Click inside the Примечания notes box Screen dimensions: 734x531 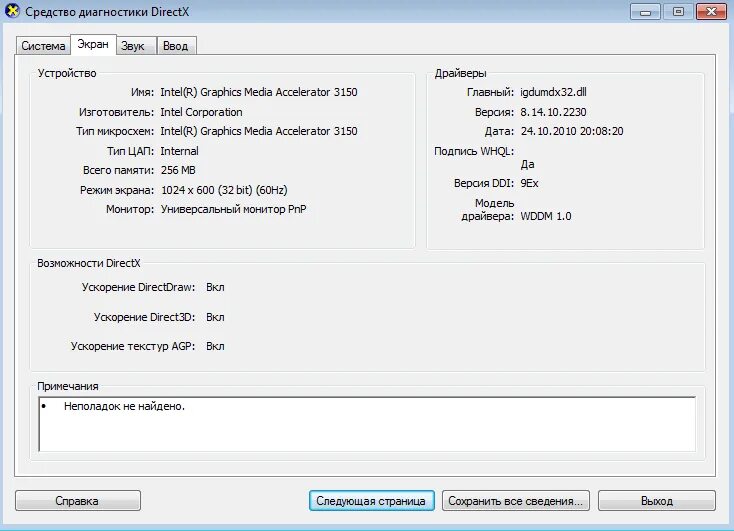point(367,424)
